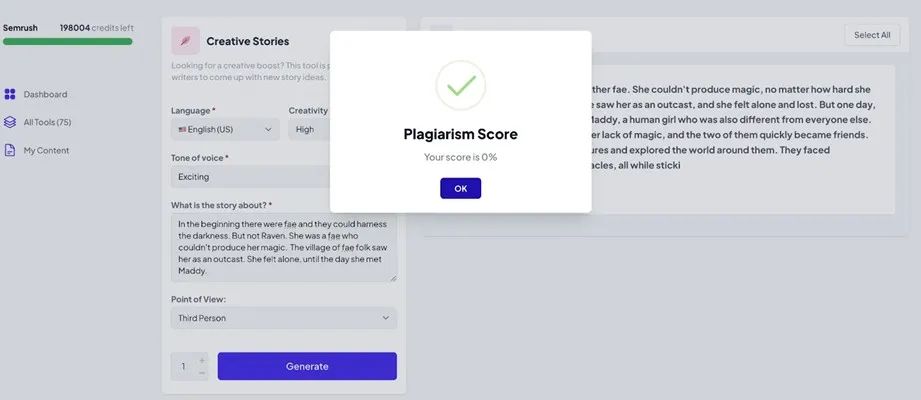This screenshot has height=400, width=921.
Task: Decrease the result count with minus
Action: coord(202,373)
